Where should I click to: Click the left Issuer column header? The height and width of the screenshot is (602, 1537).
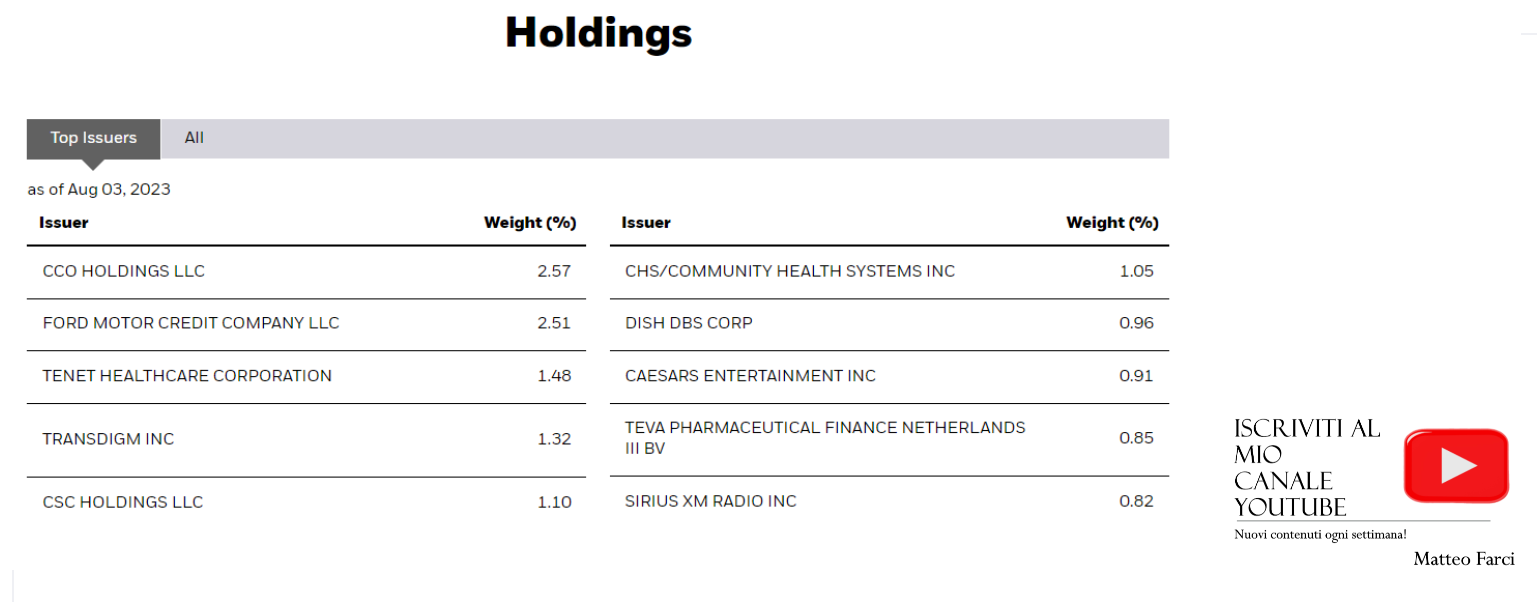point(64,223)
